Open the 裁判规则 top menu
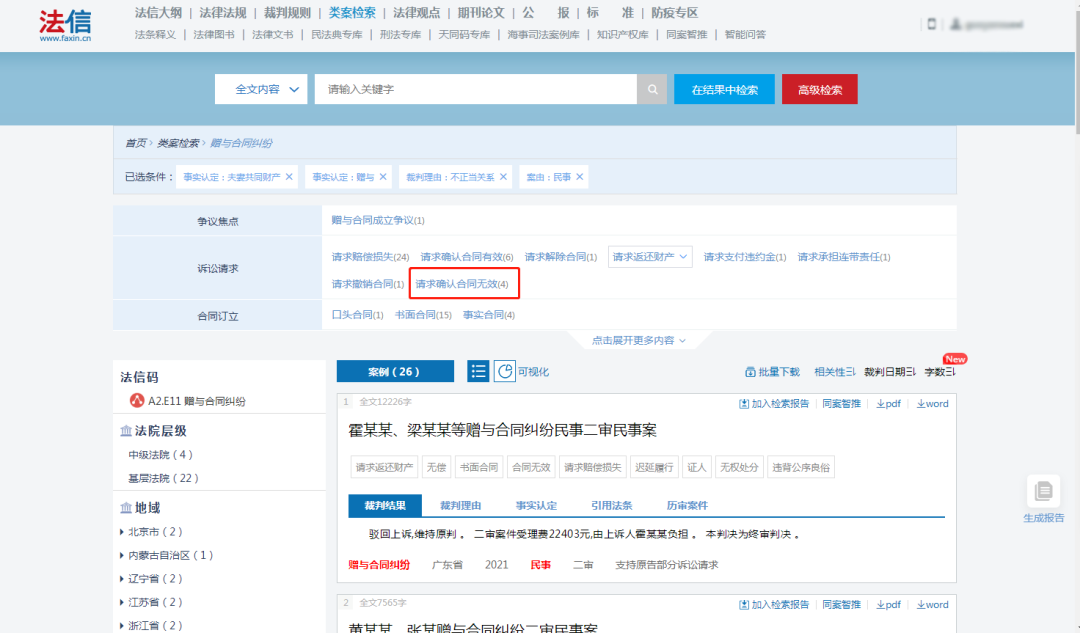The image size is (1080, 633). click(287, 13)
